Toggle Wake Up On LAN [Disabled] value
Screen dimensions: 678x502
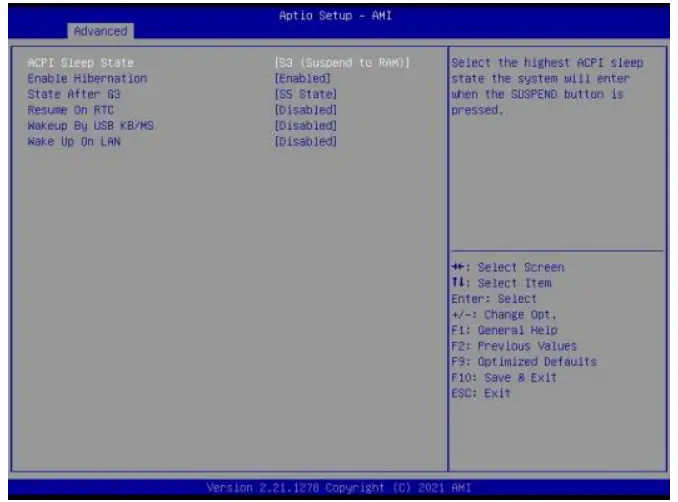pos(306,141)
